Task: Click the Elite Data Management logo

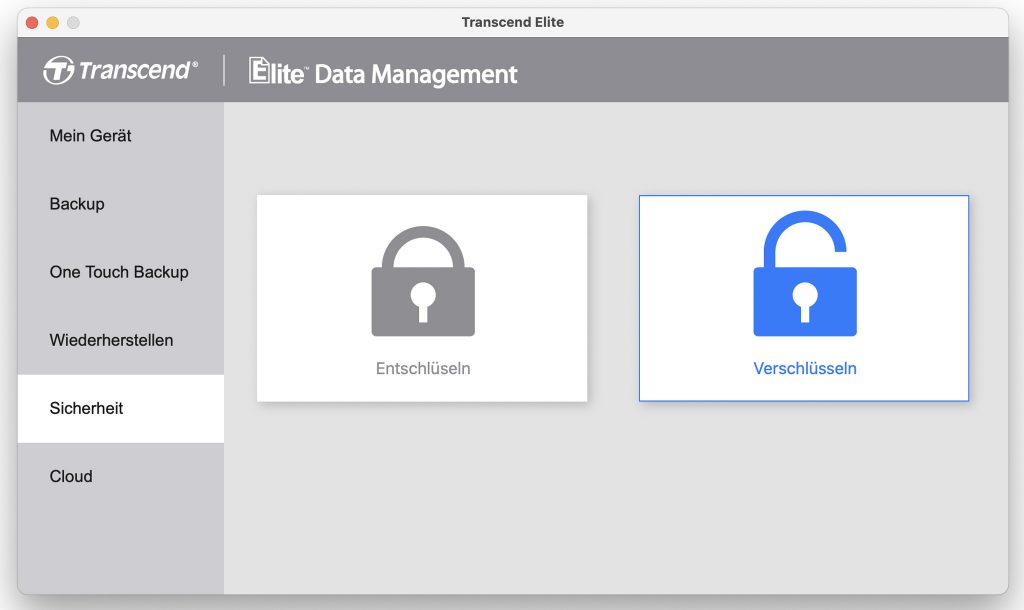Action: (x=383, y=72)
